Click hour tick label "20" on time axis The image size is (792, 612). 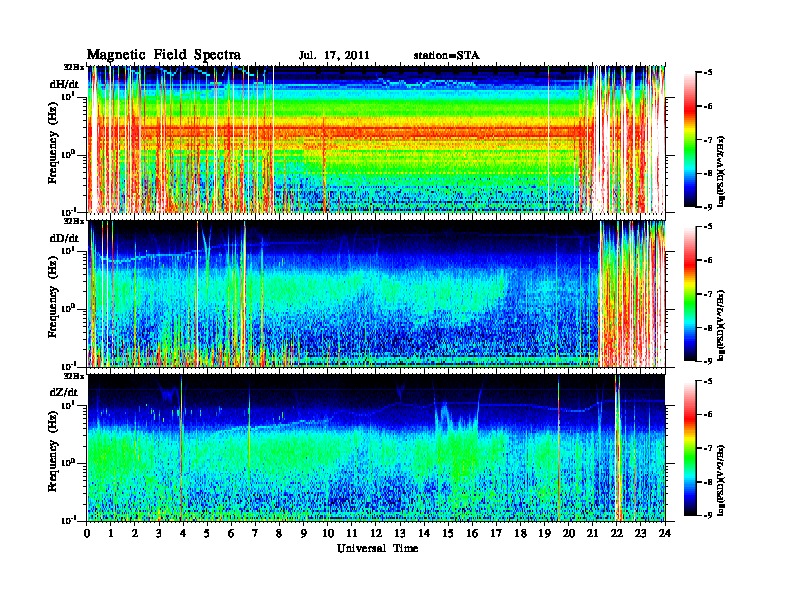coord(569,533)
